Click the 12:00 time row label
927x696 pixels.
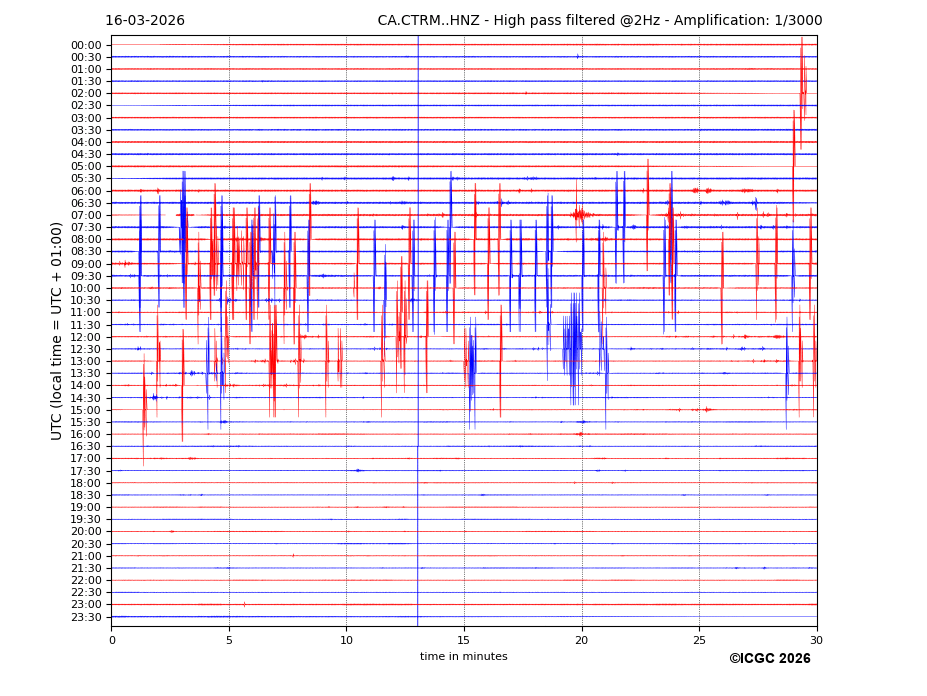(x=86, y=337)
